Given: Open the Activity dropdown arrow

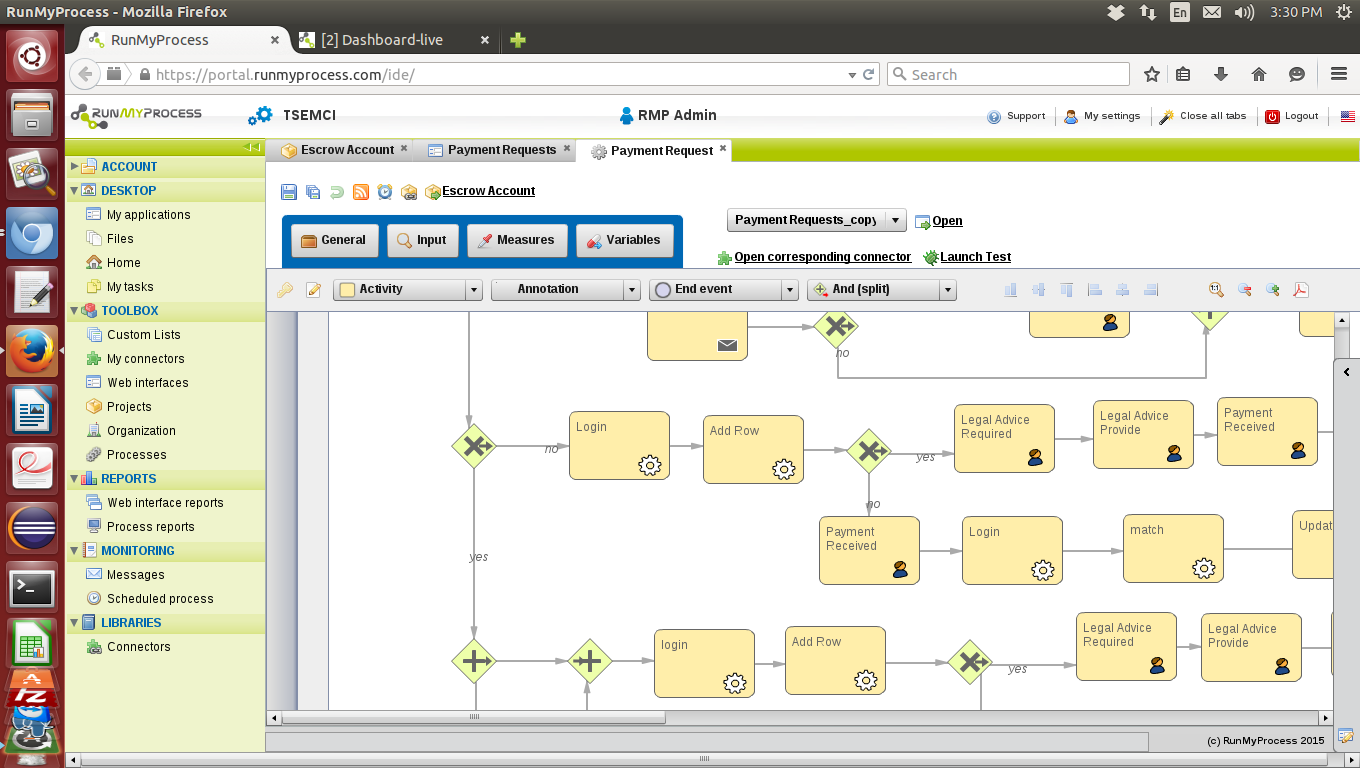Looking at the screenshot, I should point(474,290).
